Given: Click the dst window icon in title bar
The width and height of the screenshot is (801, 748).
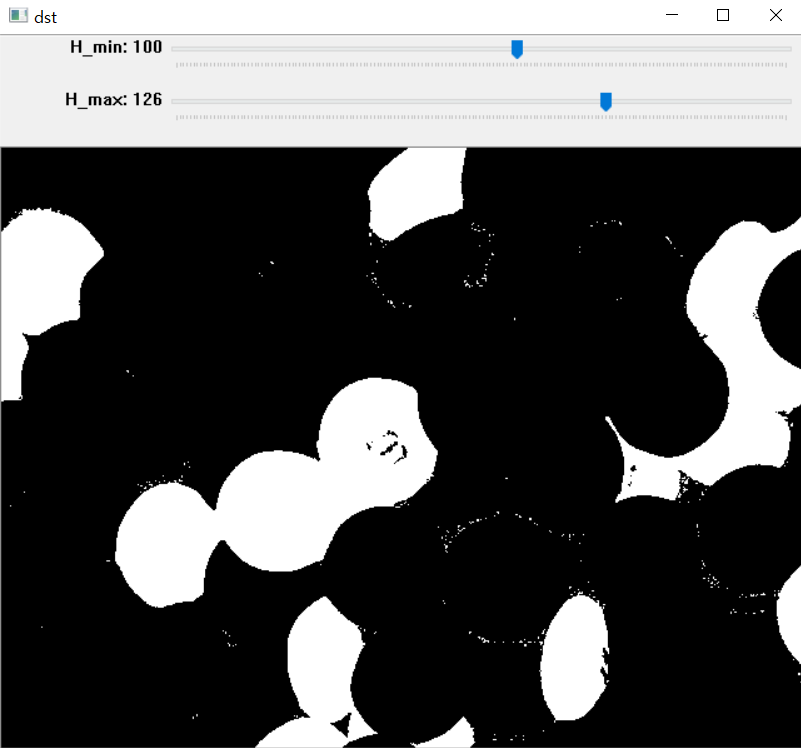Looking at the screenshot, I should pos(18,16).
